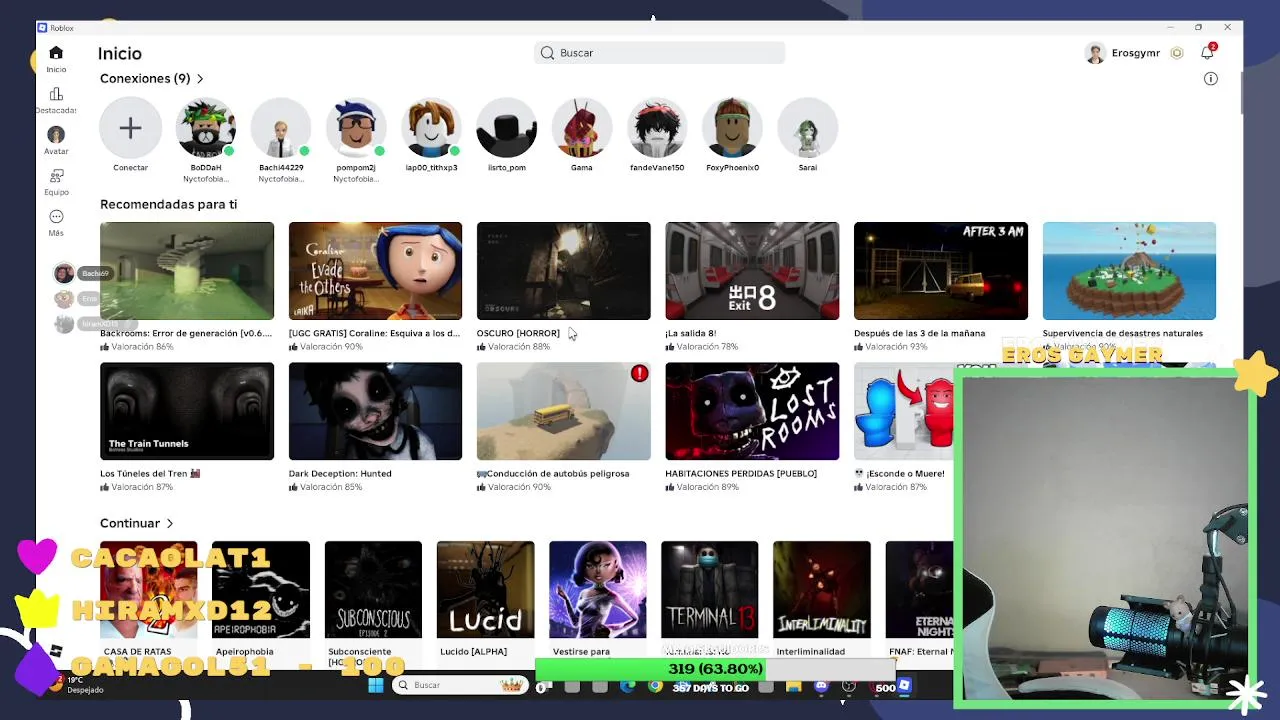This screenshot has width=1280, height=720.
Task: Open lap00_tithxp3 friend avatar
Action: 431,128
